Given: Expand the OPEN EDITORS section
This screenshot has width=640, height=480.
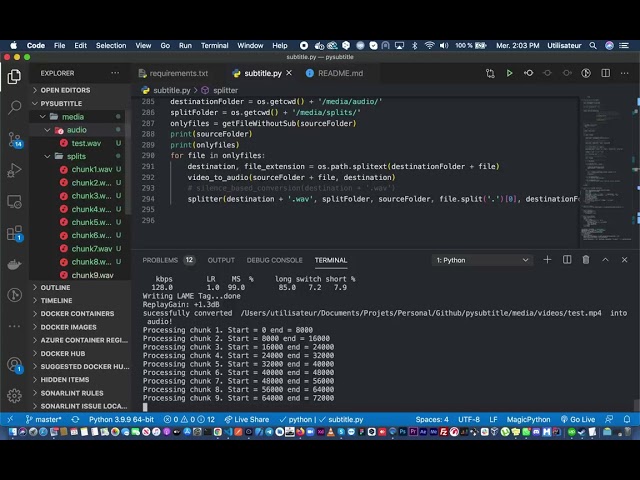Looking at the screenshot, I should (65, 90).
